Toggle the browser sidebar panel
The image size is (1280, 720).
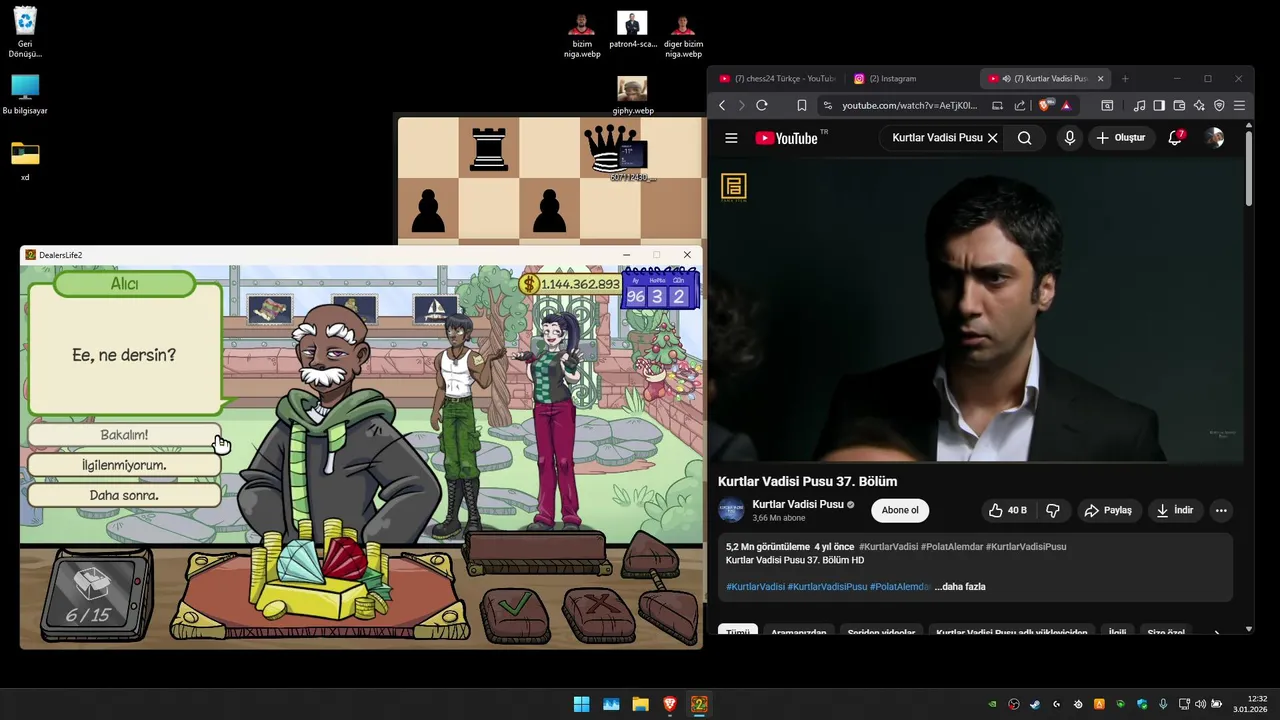click(1159, 105)
